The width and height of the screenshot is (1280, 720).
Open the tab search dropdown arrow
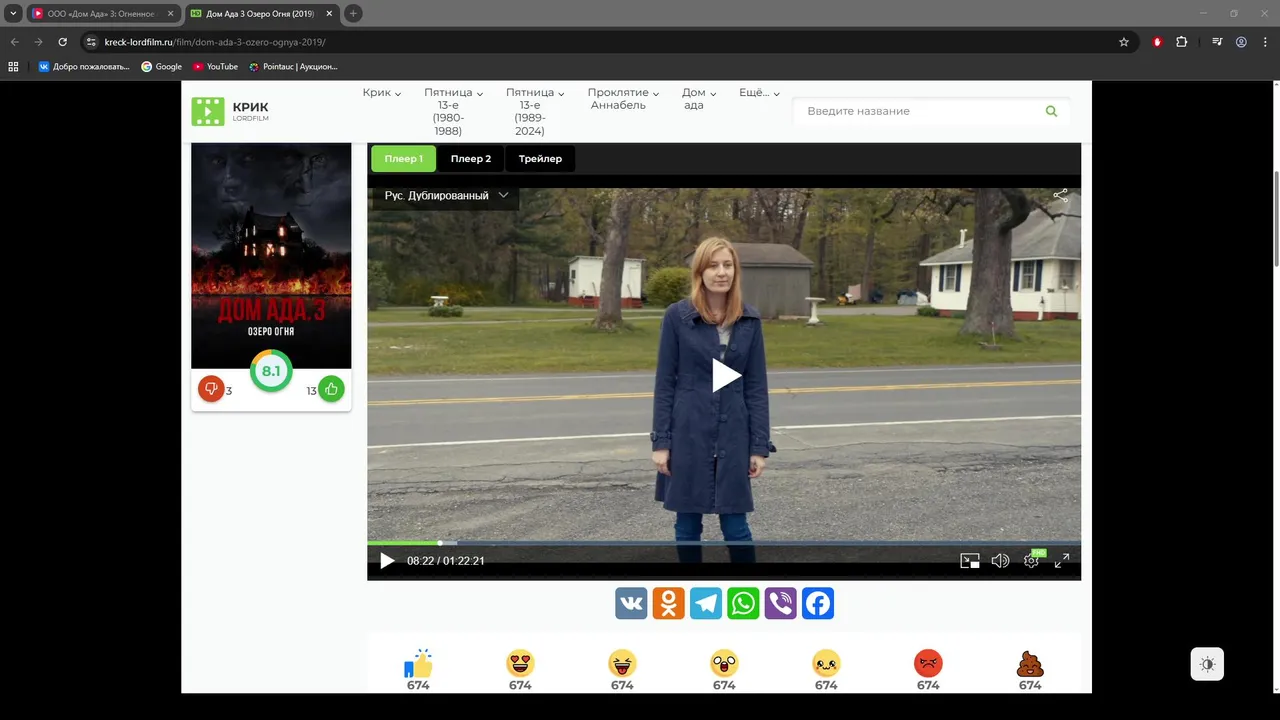13,13
